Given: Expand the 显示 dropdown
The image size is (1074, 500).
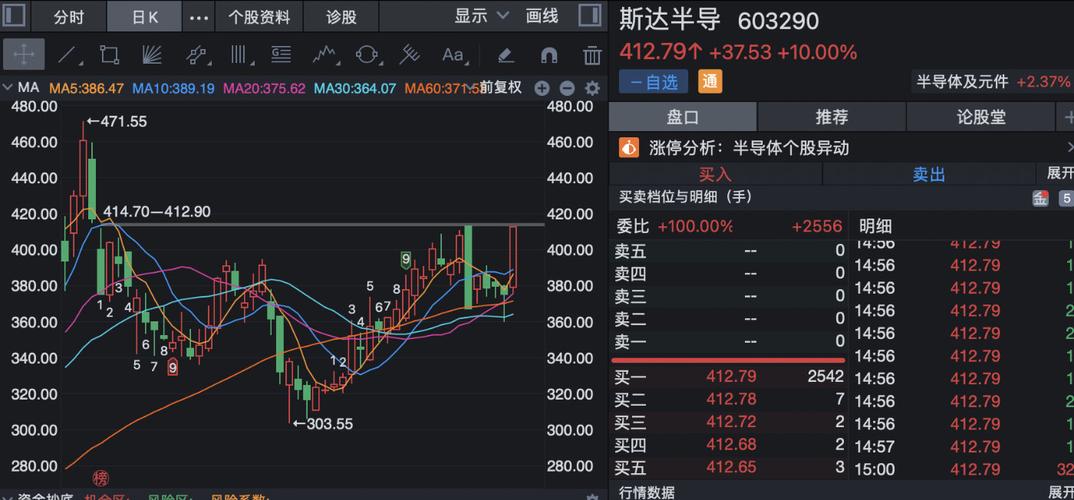Looking at the screenshot, I should (x=482, y=16).
